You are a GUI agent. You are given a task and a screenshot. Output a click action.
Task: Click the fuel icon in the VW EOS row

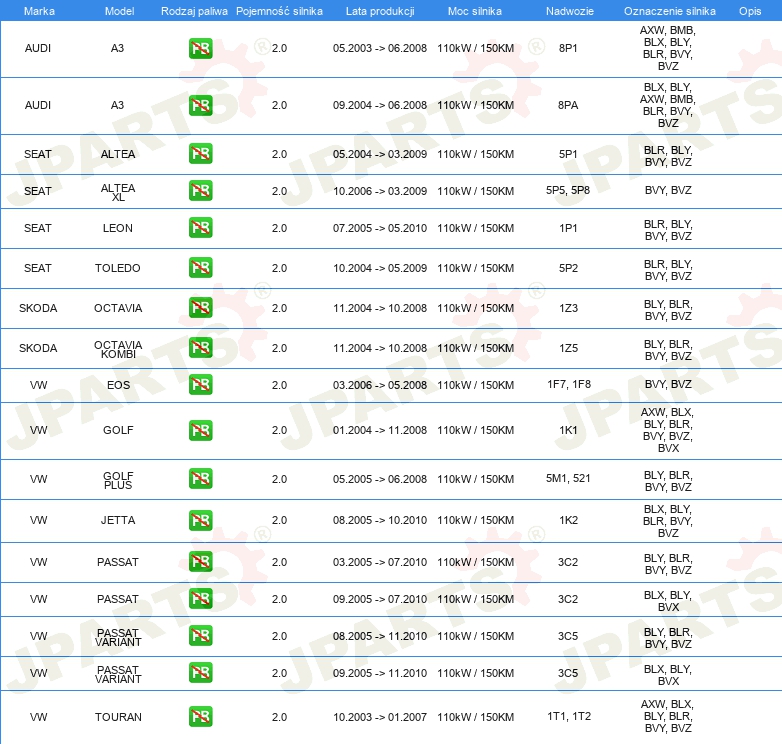(x=200, y=384)
